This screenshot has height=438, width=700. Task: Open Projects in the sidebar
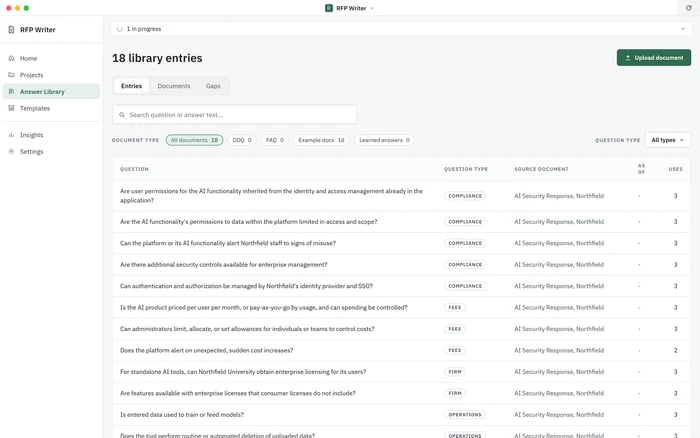[x=51, y=75]
